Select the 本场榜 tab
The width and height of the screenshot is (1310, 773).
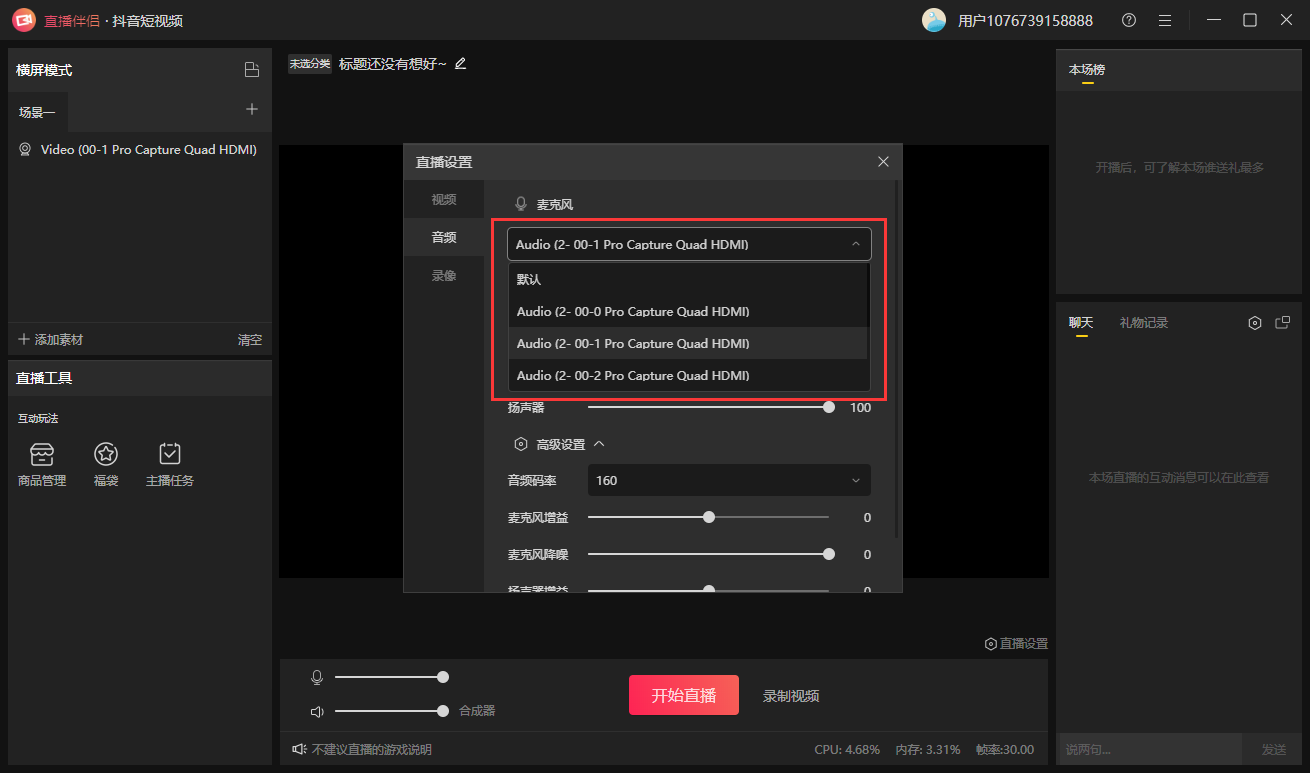(x=1087, y=70)
